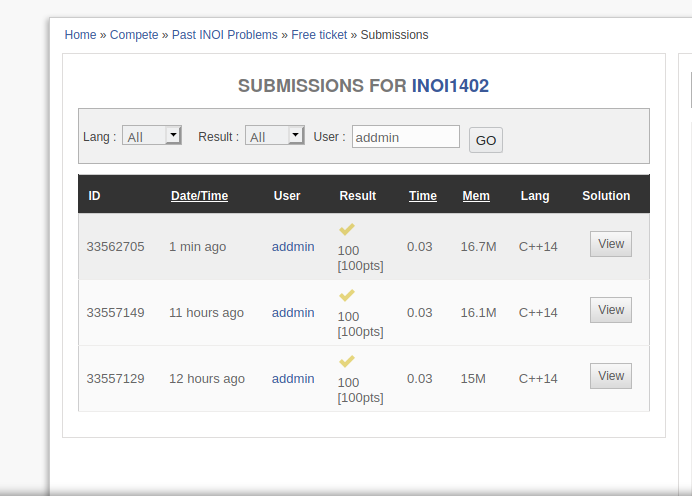Open addmin profile for submission 33562705
692x496 pixels.
coord(293,247)
